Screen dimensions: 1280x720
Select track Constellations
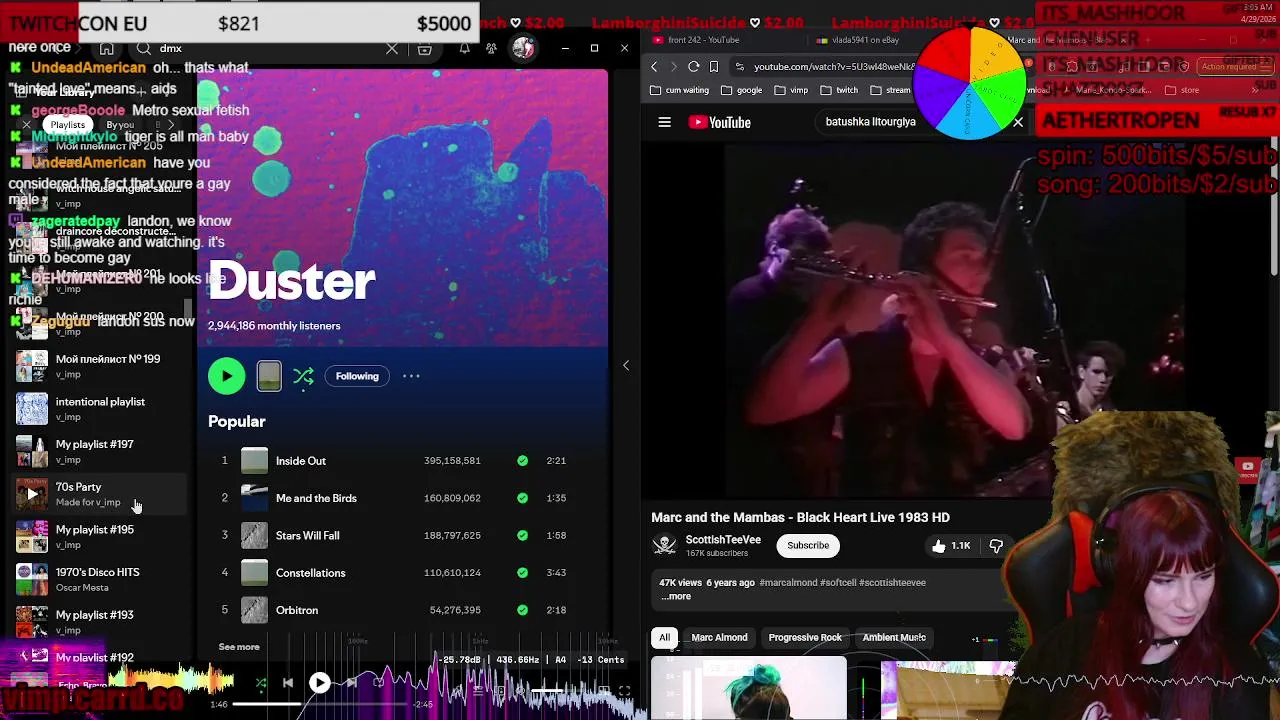(x=310, y=573)
